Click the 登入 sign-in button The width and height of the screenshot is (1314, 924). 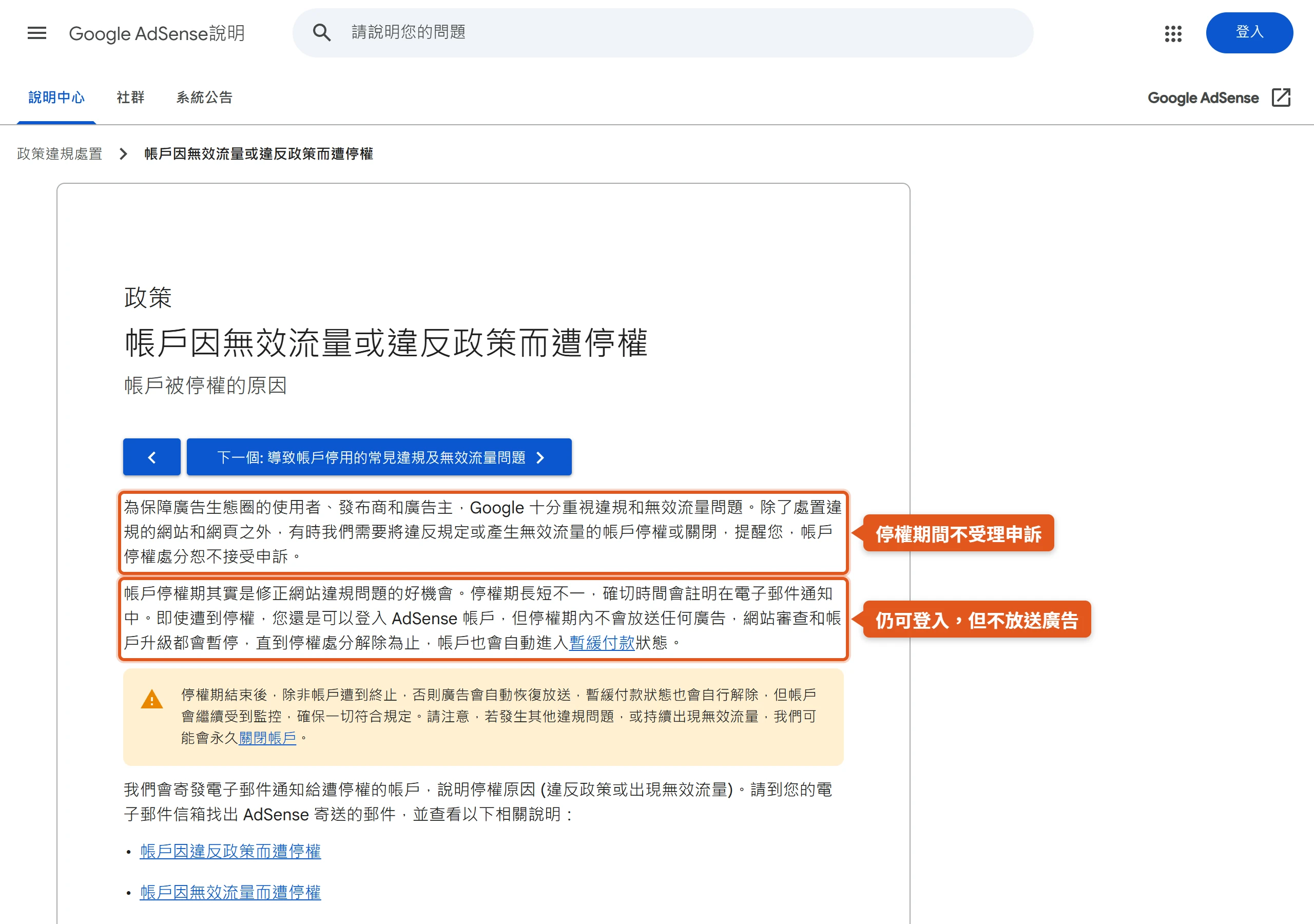click(x=1249, y=33)
